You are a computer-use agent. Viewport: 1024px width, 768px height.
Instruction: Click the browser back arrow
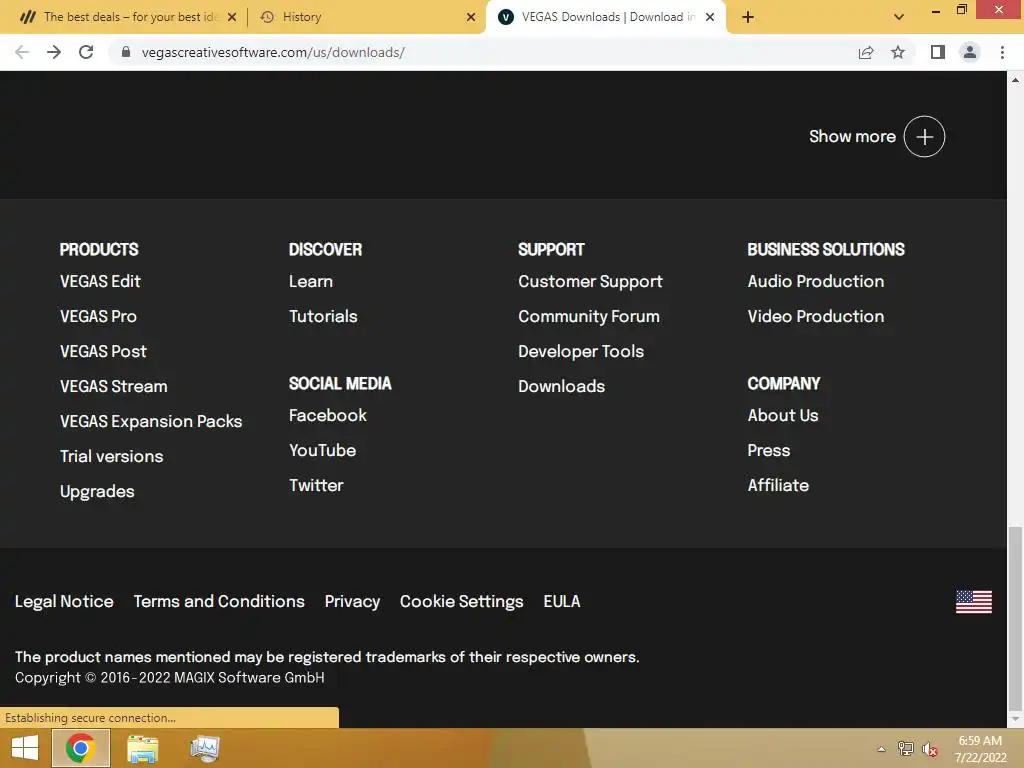[x=22, y=52]
